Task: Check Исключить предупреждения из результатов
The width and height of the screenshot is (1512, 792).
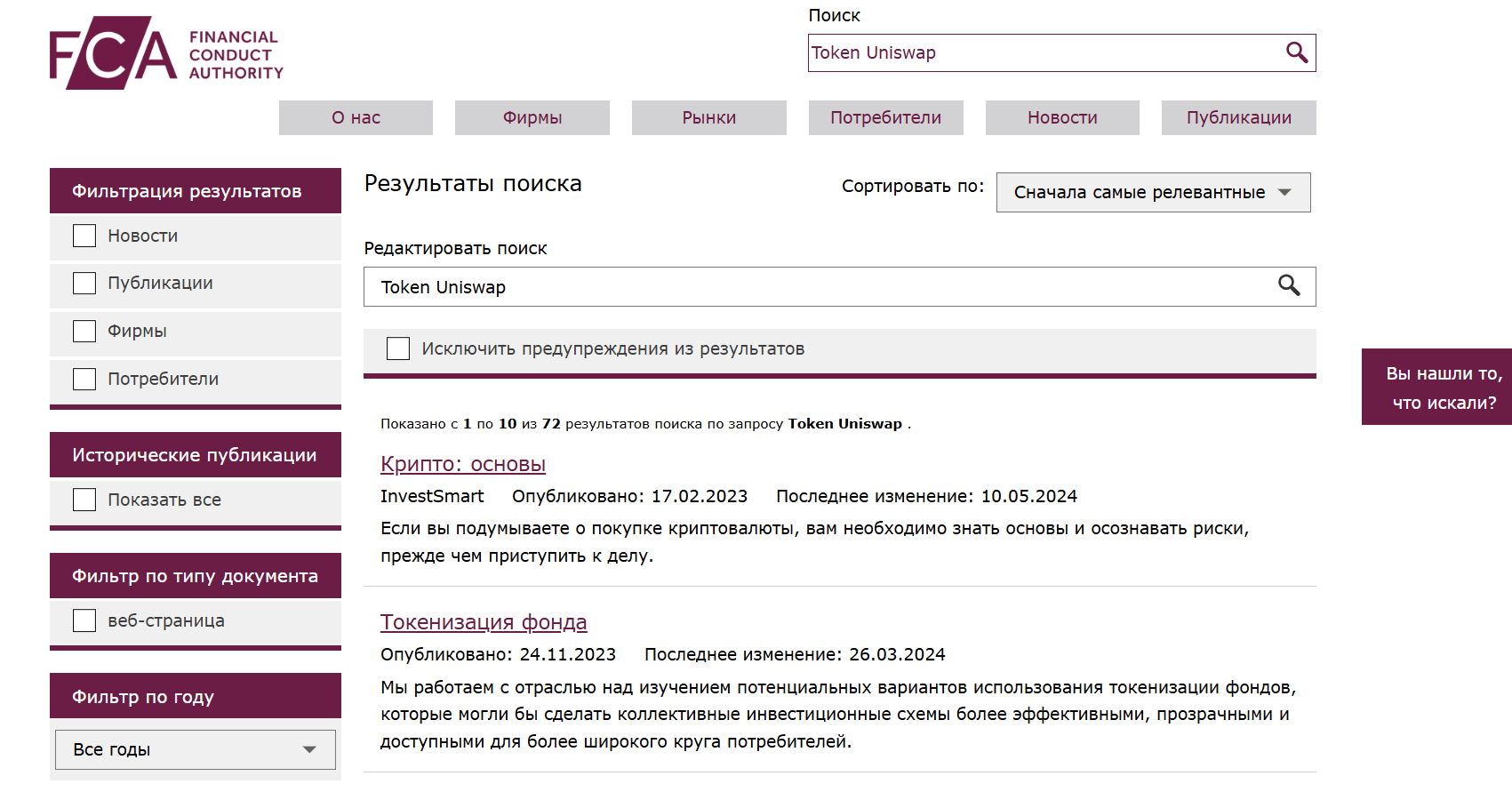Action: (x=398, y=348)
